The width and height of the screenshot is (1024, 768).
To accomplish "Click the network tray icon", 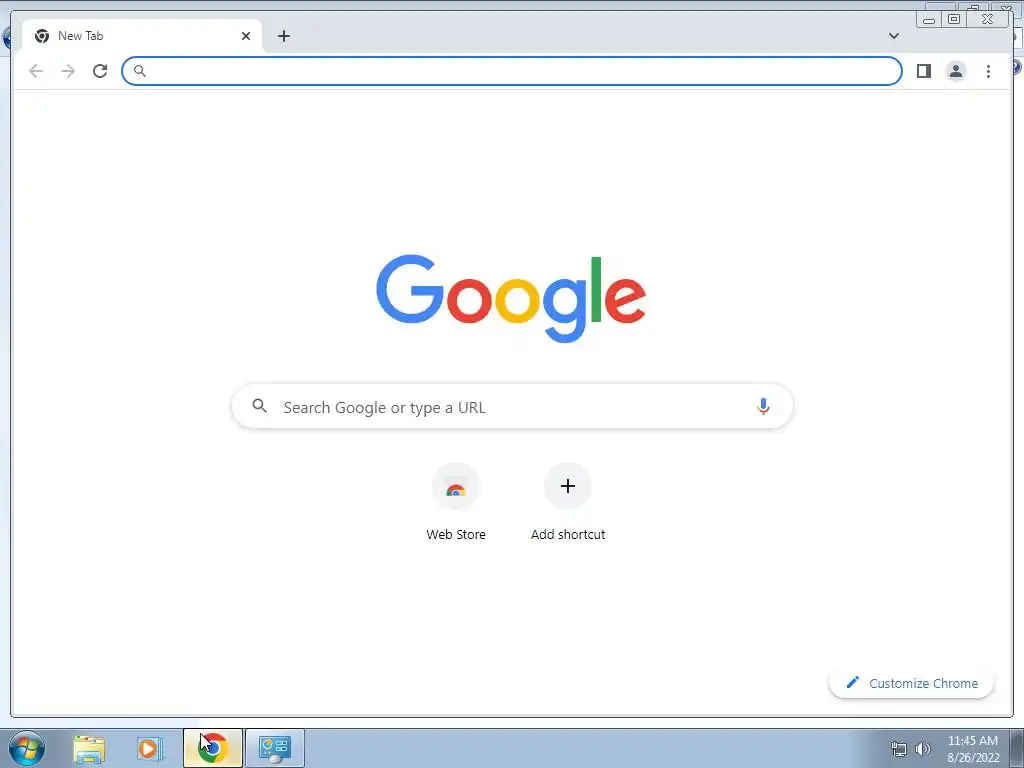I will [x=899, y=749].
